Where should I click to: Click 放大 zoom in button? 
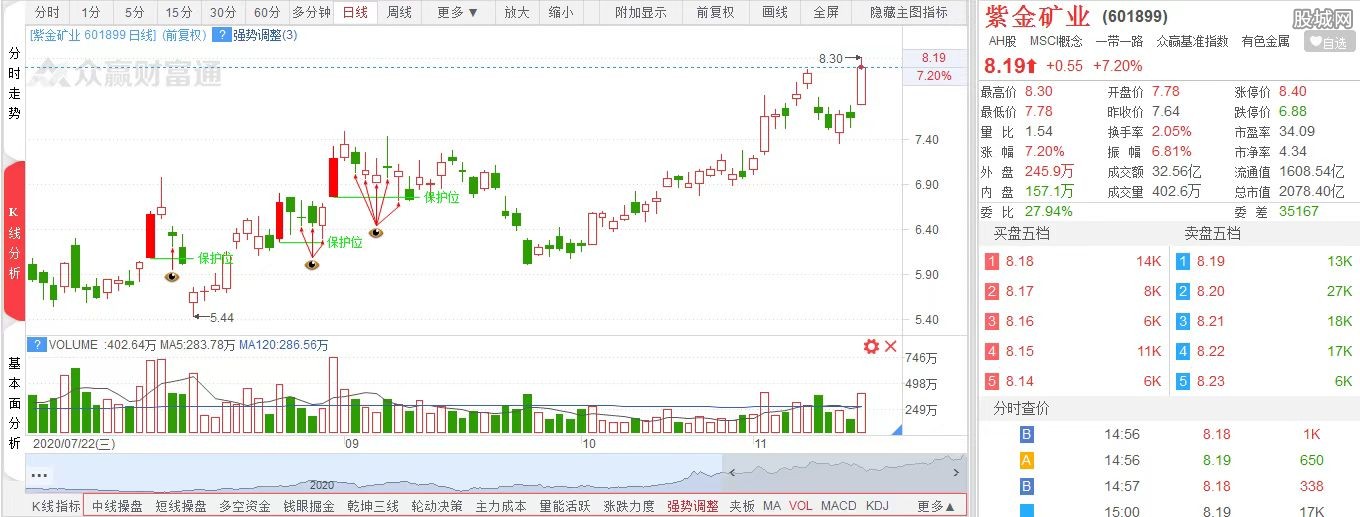516,13
